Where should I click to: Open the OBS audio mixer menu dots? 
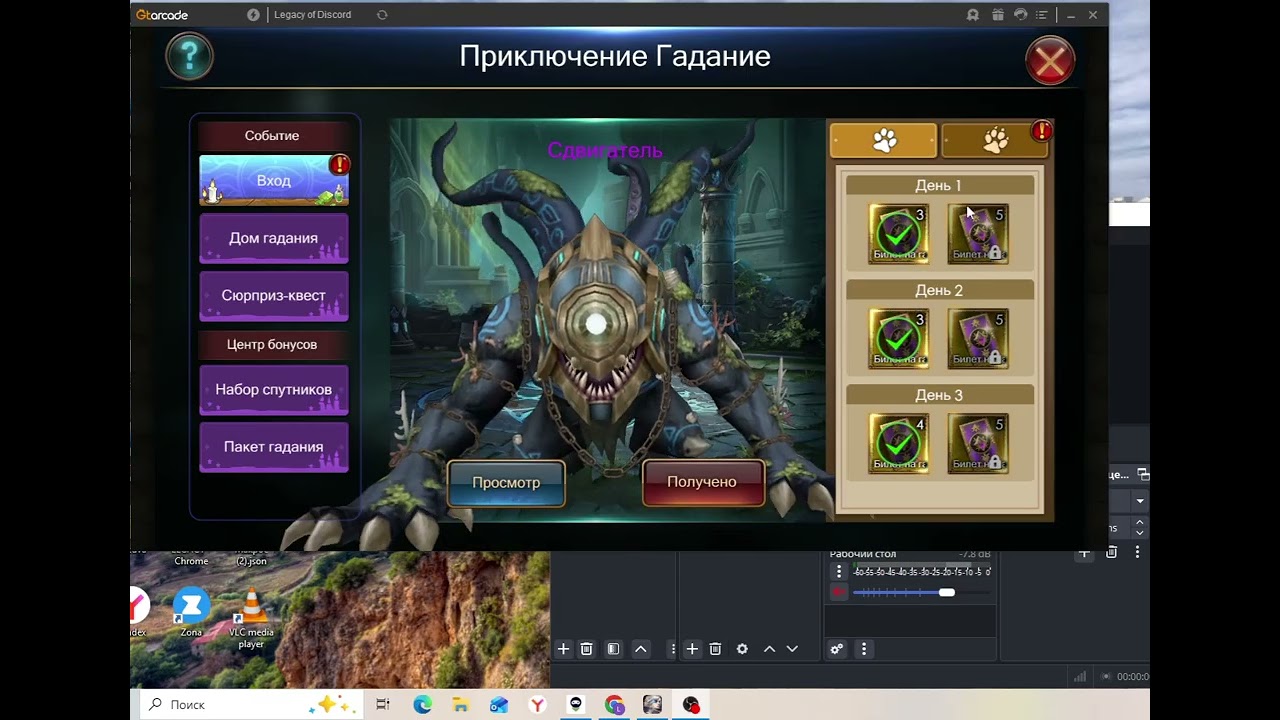[864, 649]
